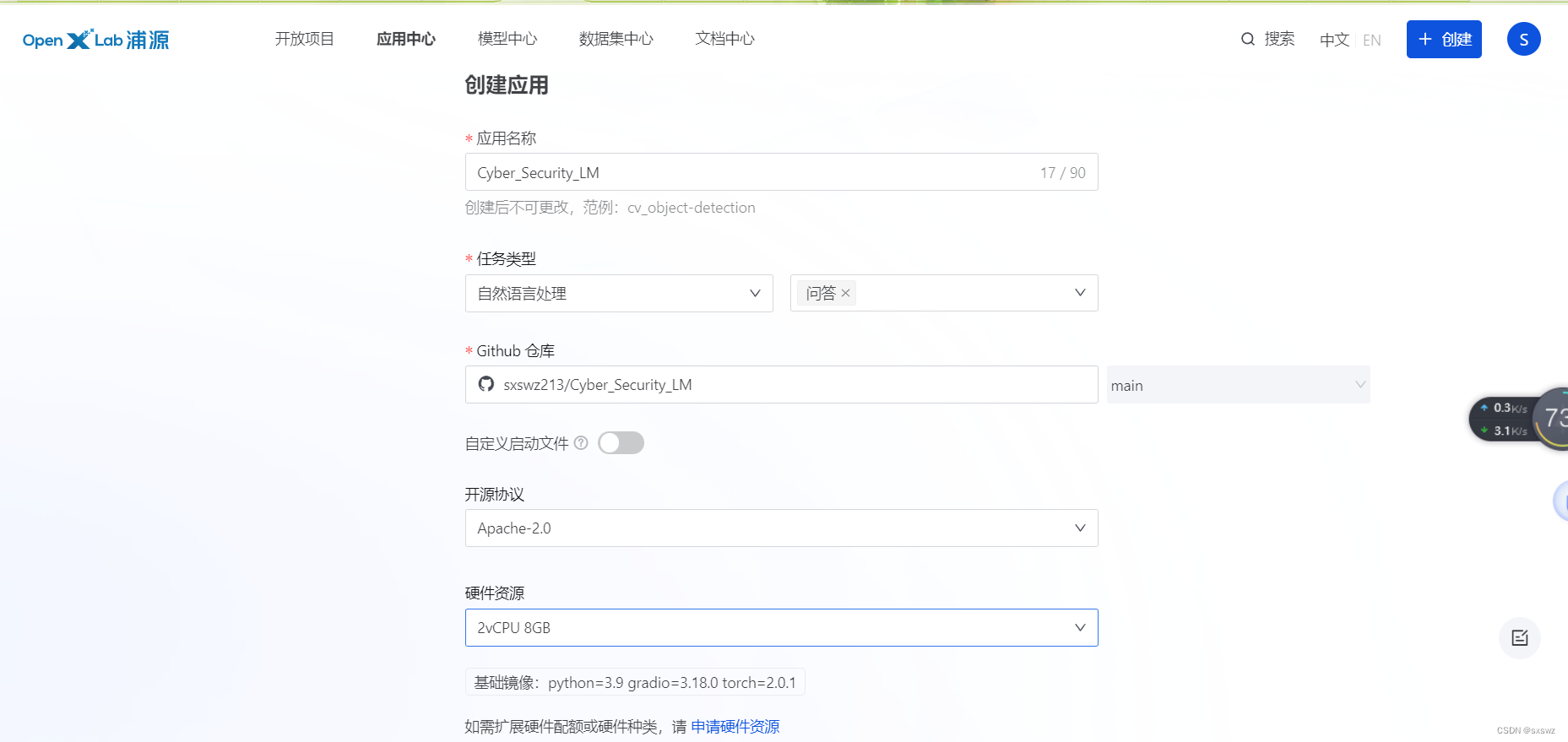Click the 创建 button

pos(1444,39)
